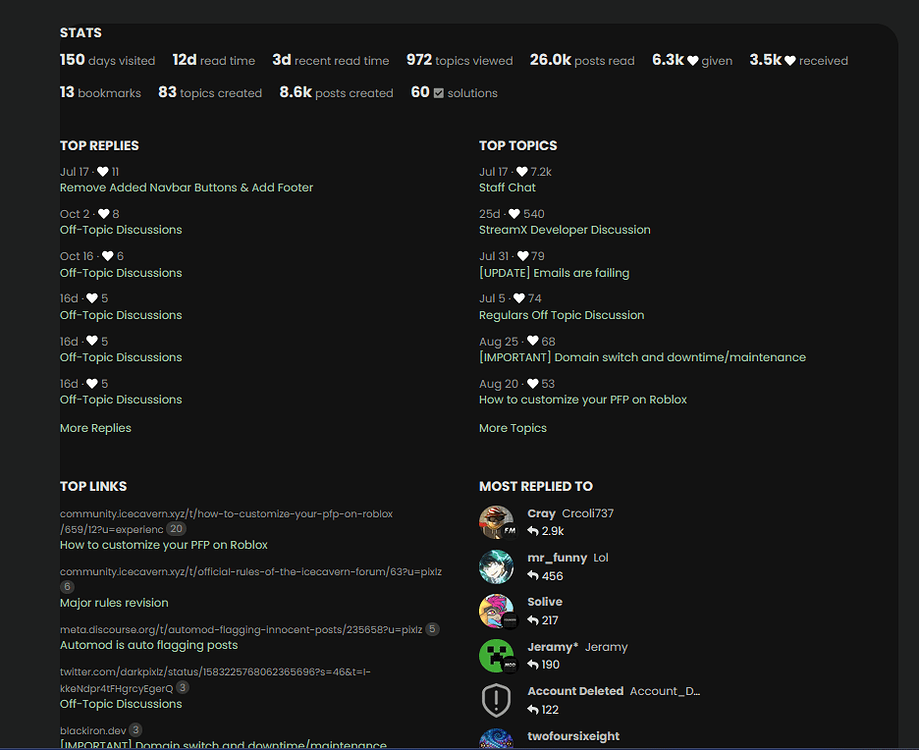Screen dimensions: 919x750
Task: Open Solive's avatar image
Action: 496,611
